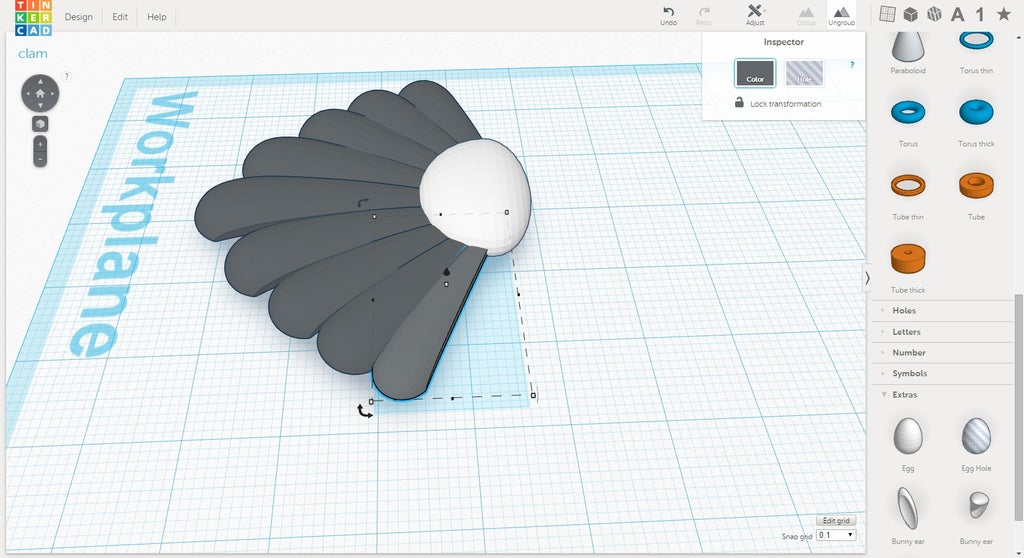Zoom out with the minus button
Viewport: 1024px width, 558px height.
click(40, 159)
